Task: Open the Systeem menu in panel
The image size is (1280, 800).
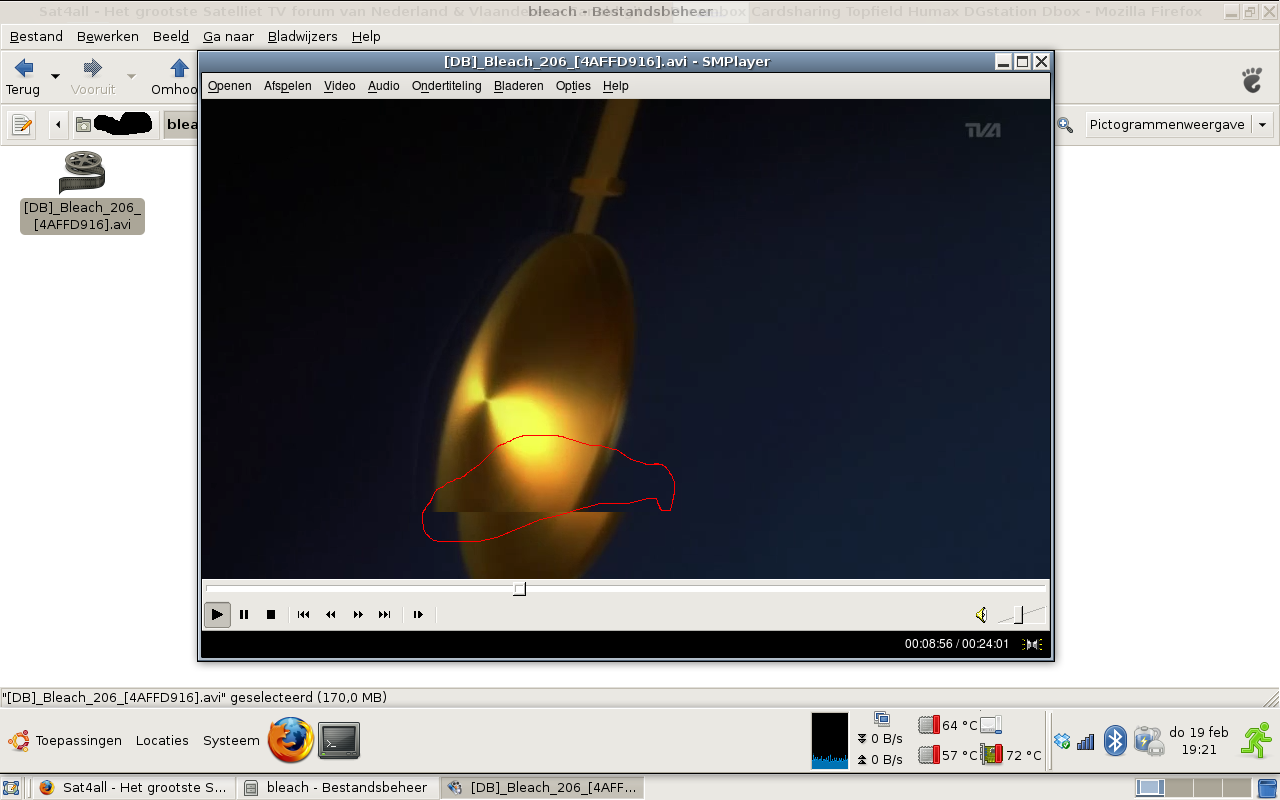Action: pos(231,741)
